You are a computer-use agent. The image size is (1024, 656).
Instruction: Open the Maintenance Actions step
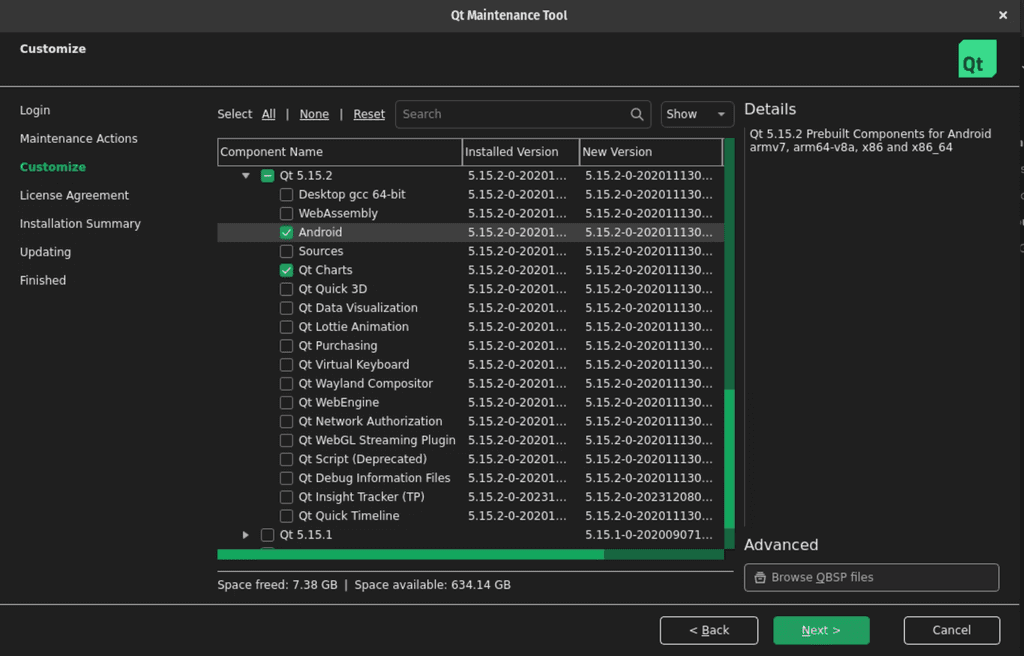pyautogui.click(x=78, y=139)
